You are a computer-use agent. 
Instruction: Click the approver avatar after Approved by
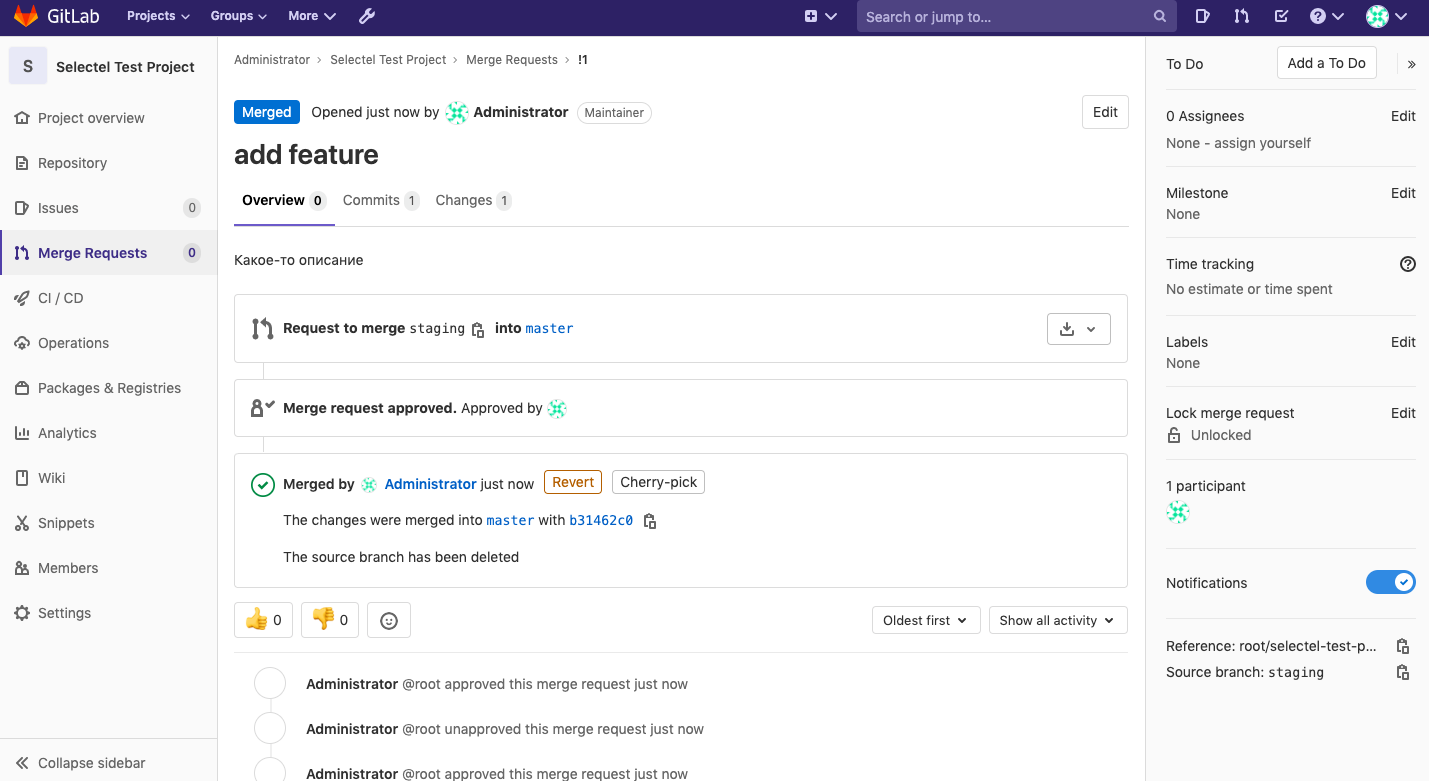point(557,408)
